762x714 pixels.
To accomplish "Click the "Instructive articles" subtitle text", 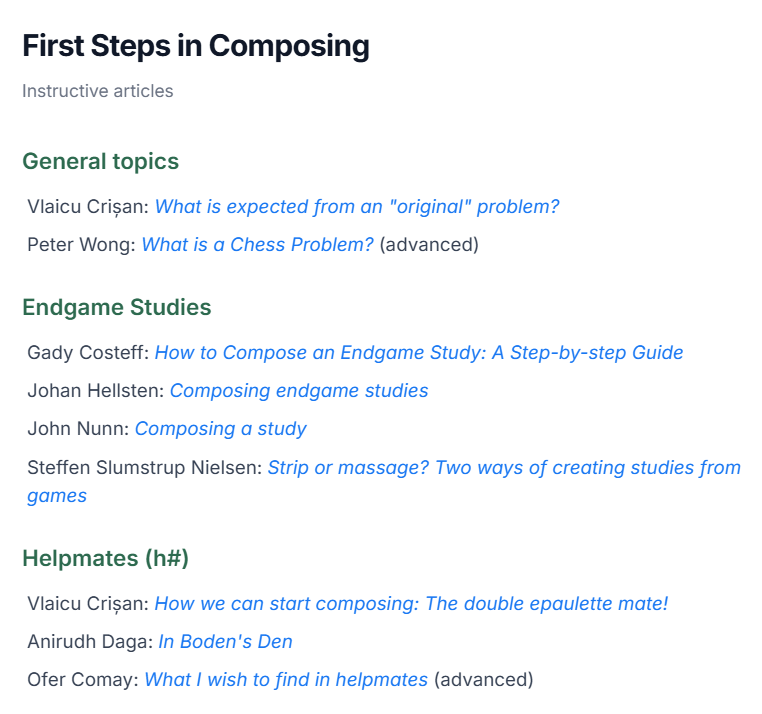I will 98,91.
